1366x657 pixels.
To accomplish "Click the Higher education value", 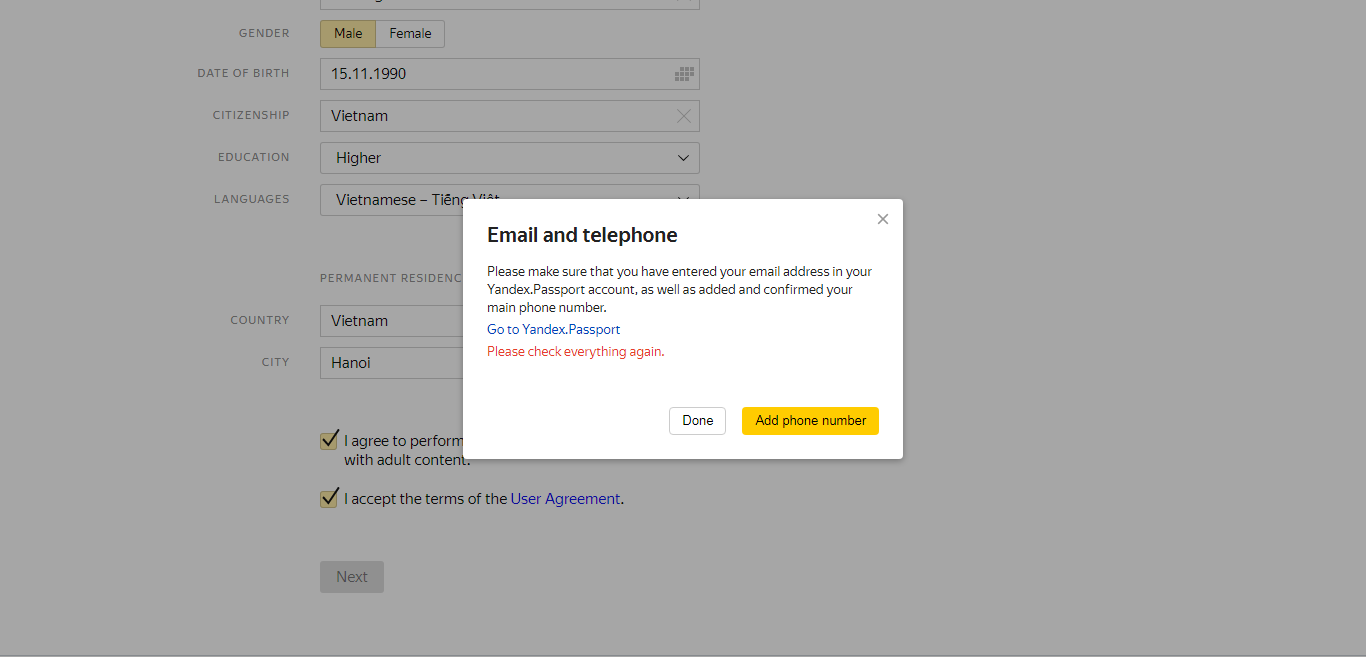I will pos(358,158).
